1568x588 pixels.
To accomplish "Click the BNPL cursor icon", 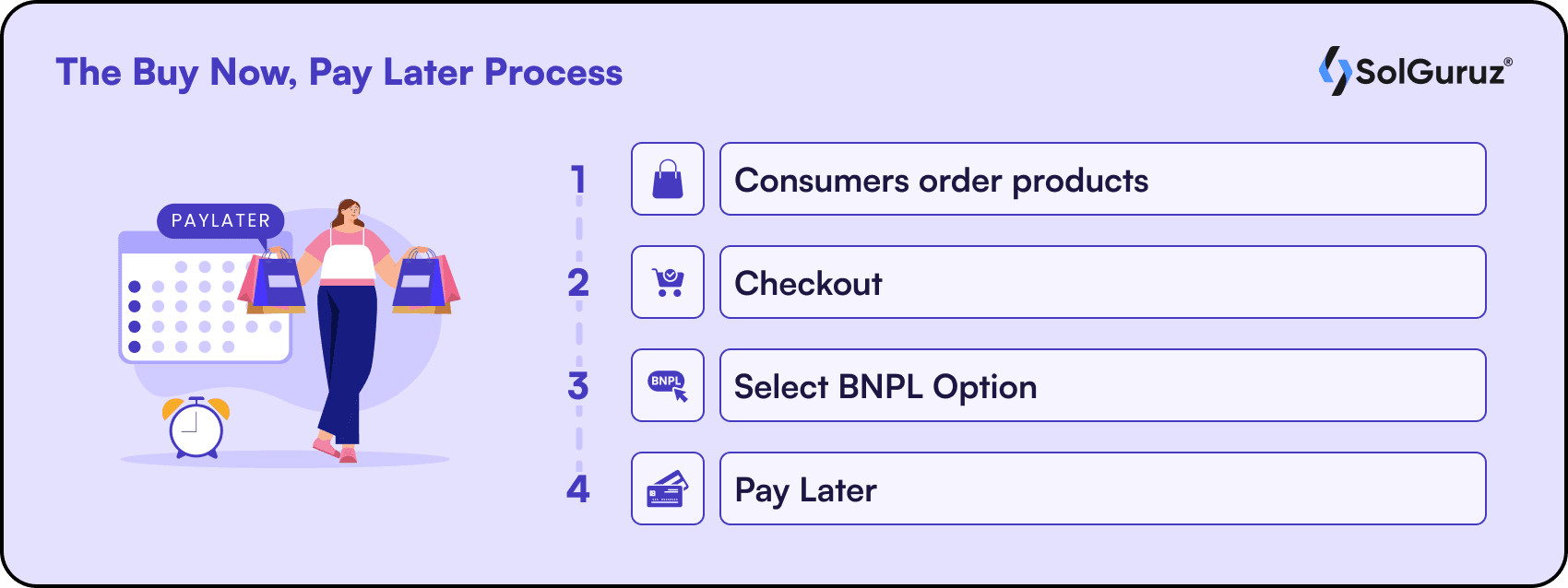I will [668, 385].
